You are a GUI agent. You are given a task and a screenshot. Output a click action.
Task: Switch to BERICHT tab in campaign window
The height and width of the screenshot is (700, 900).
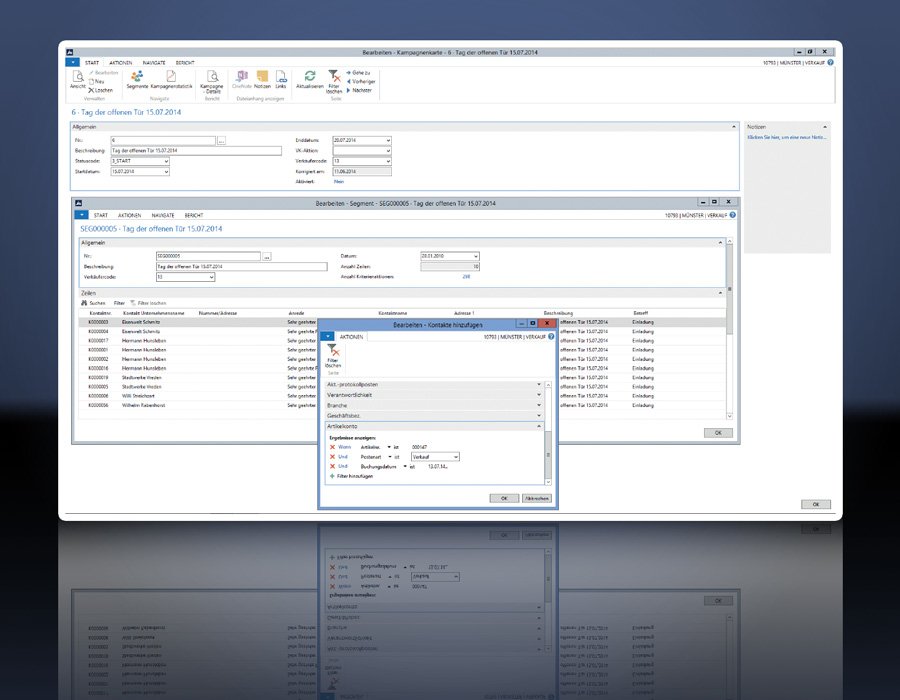185,62
